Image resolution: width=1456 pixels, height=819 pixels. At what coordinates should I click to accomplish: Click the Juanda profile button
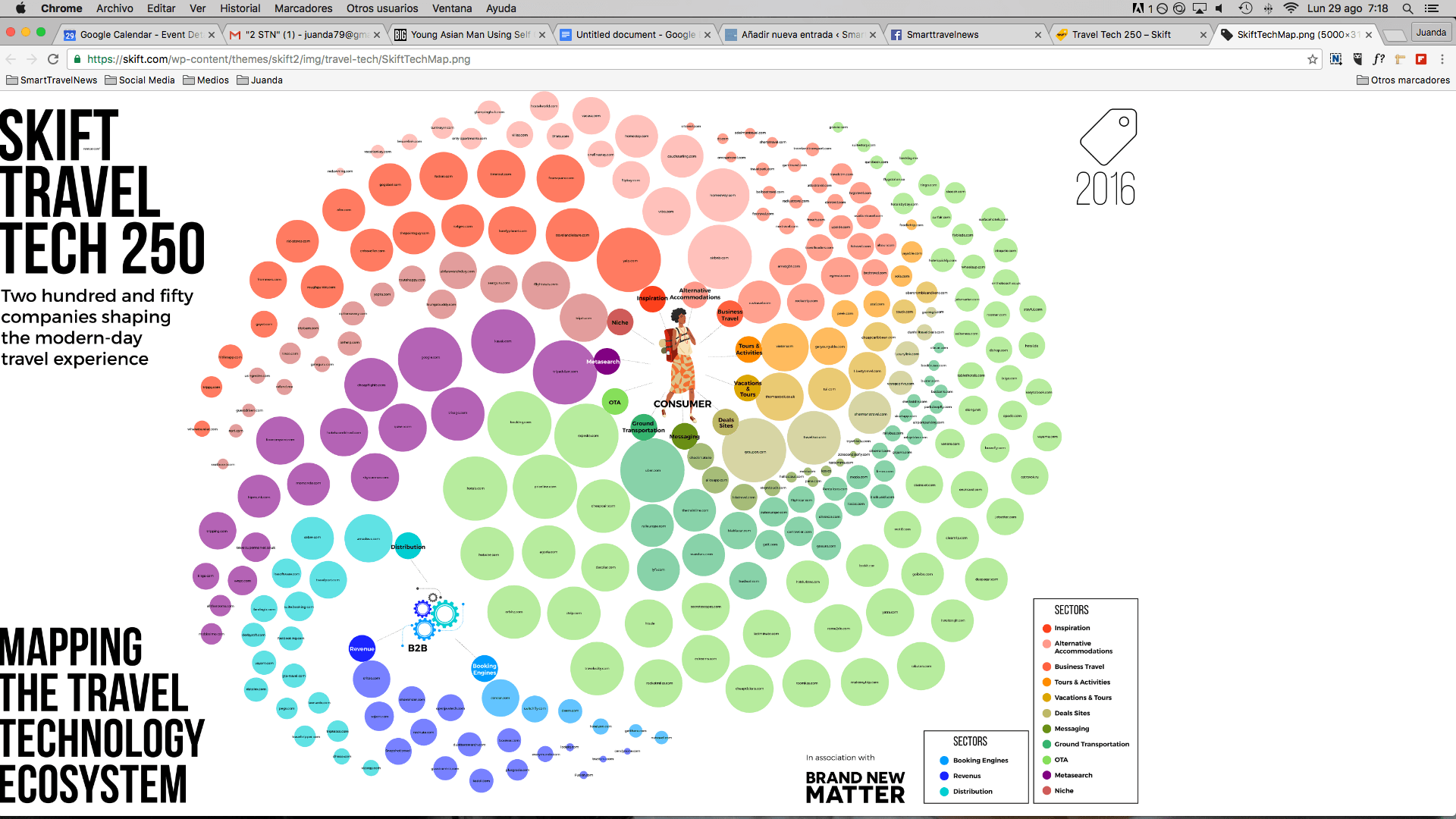(1431, 33)
